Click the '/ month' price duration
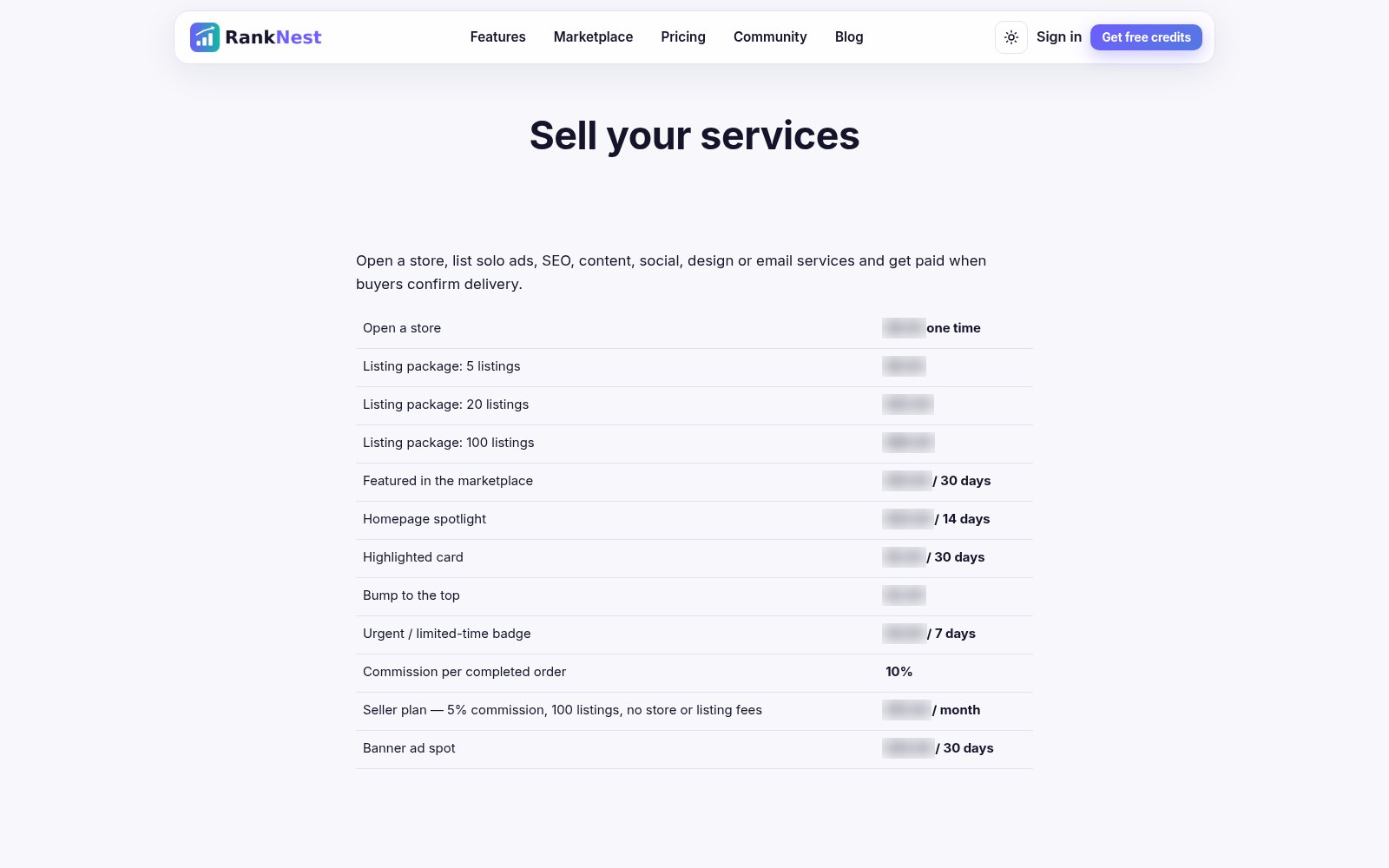This screenshot has height=868, width=1389. coord(957,710)
